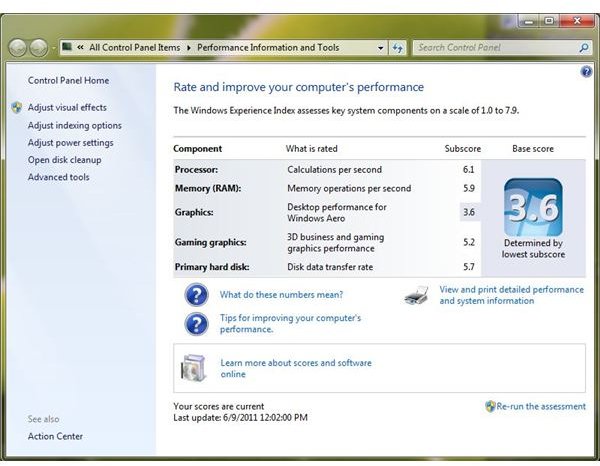This screenshot has width=600, height=466.
Task: Open Adjust indexing options
Action: [x=75, y=125]
